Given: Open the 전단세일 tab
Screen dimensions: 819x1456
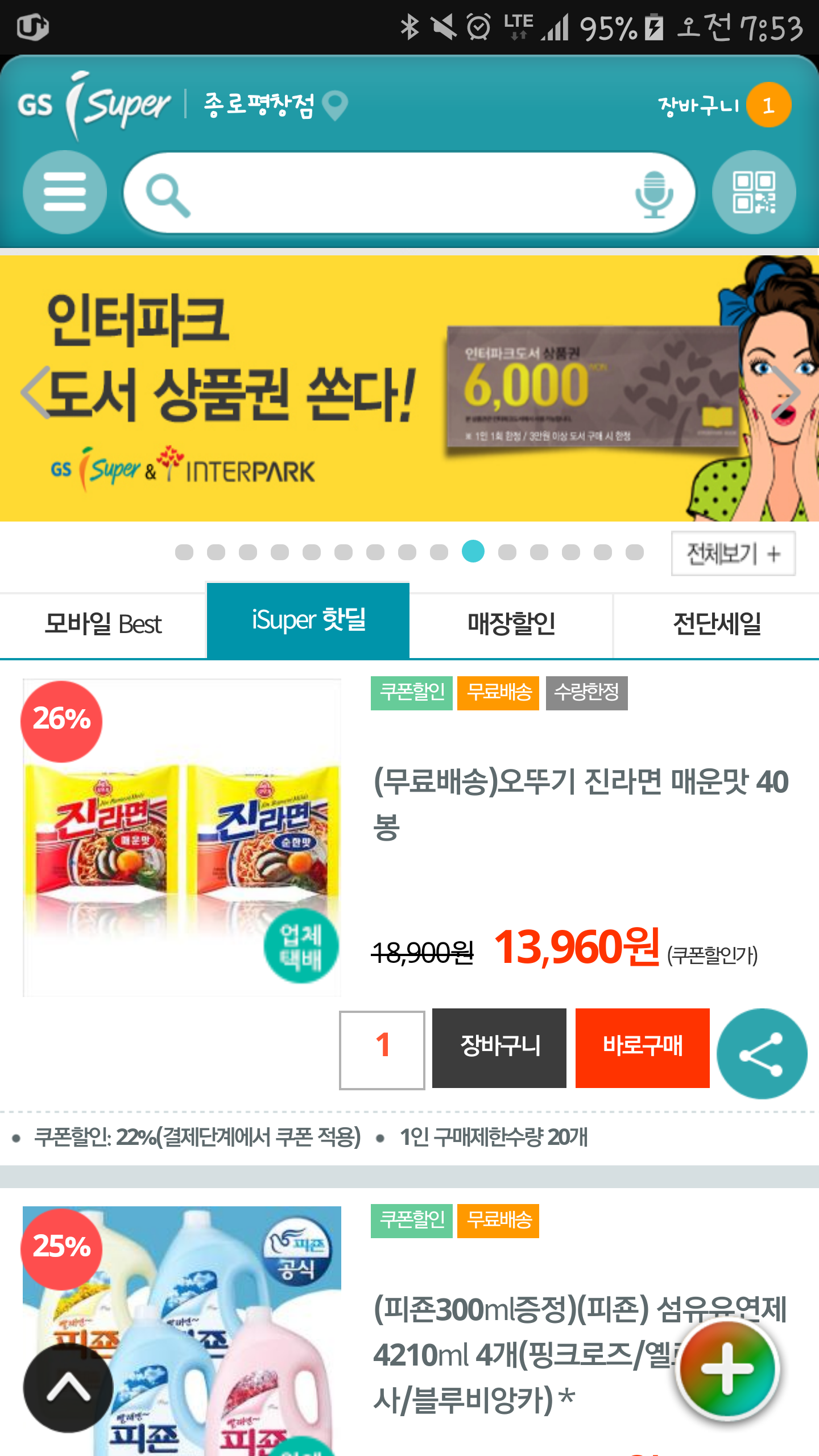Looking at the screenshot, I should pyautogui.click(x=717, y=624).
